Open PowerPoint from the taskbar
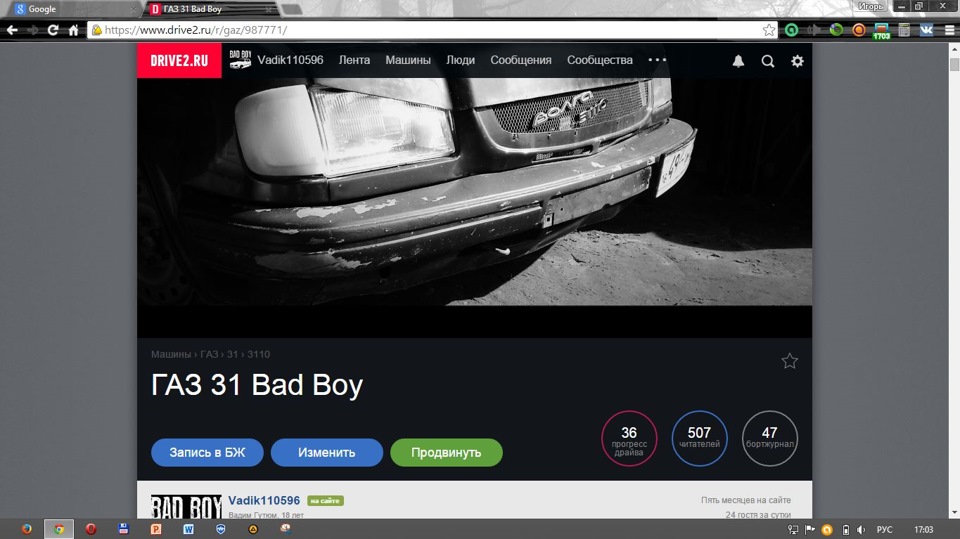This screenshot has width=960, height=539. click(156, 529)
